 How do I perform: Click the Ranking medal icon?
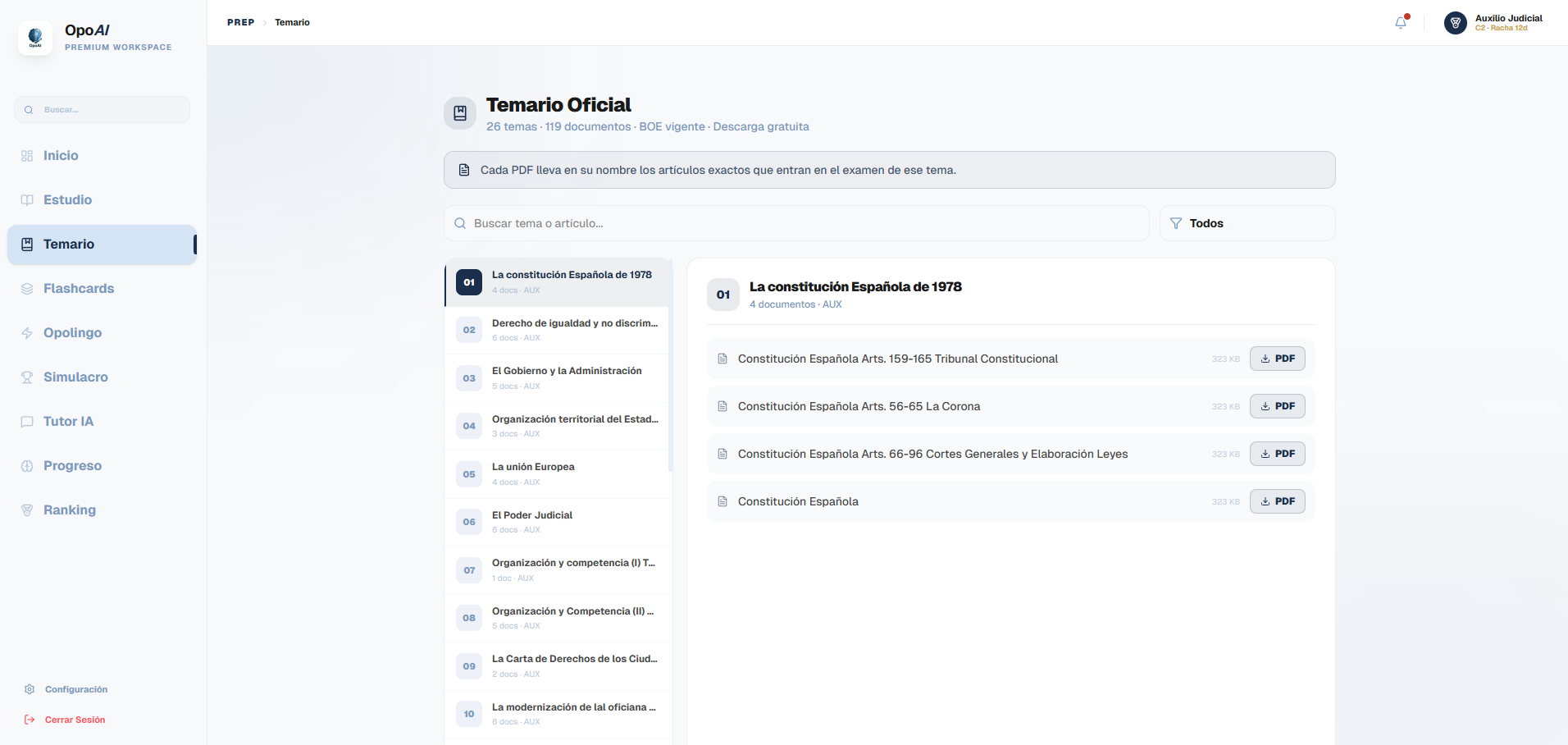pos(27,510)
